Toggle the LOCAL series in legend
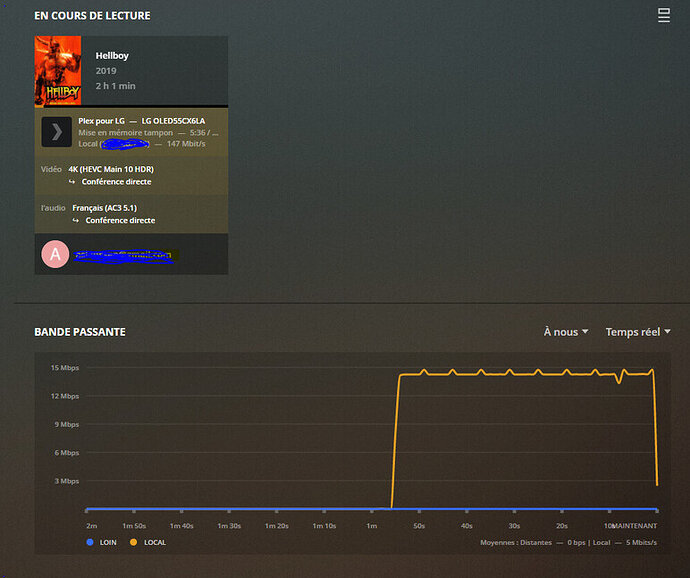Viewport: 690px width, 578px height. tap(148, 542)
